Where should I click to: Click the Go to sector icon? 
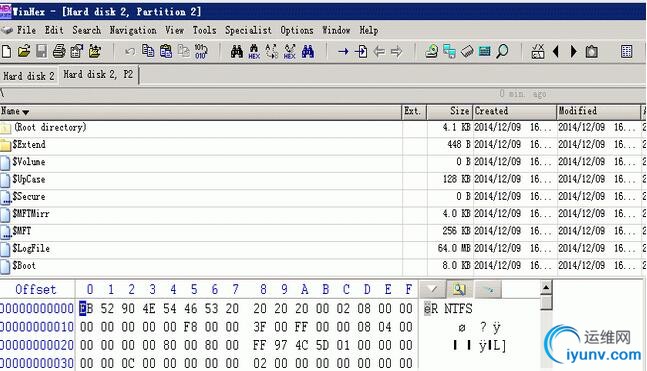click(x=361, y=52)
